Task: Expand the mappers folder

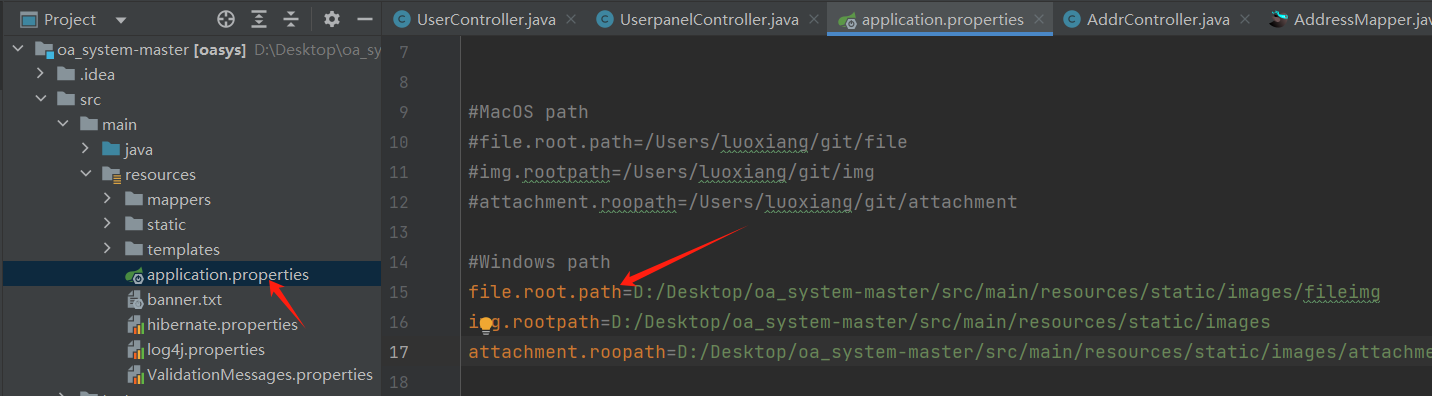Action: 107,199
